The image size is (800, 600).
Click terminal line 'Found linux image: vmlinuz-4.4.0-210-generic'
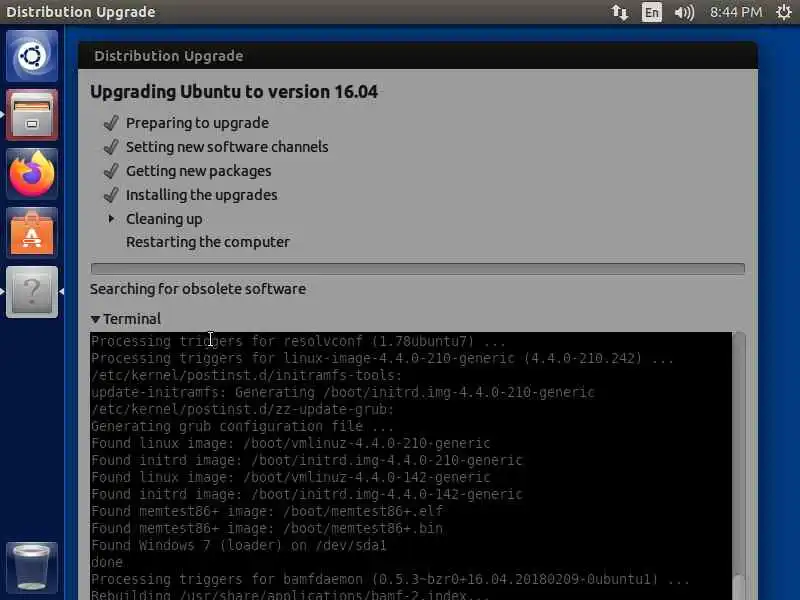coord(291,443)
